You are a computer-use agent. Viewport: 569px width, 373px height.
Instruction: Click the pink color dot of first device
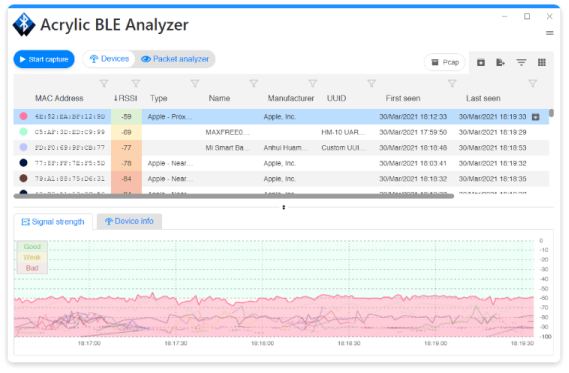[x=24, y=116]
